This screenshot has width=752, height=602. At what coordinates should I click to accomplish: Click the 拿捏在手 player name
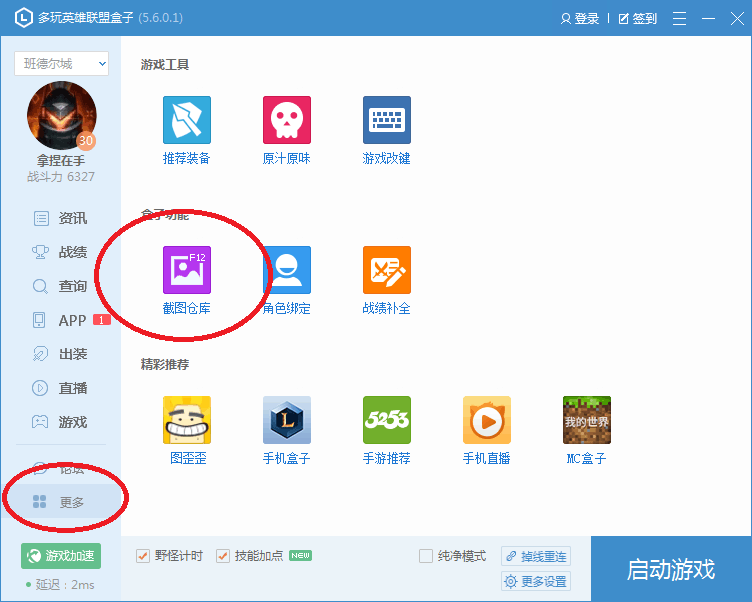click(x=61, y=160)
